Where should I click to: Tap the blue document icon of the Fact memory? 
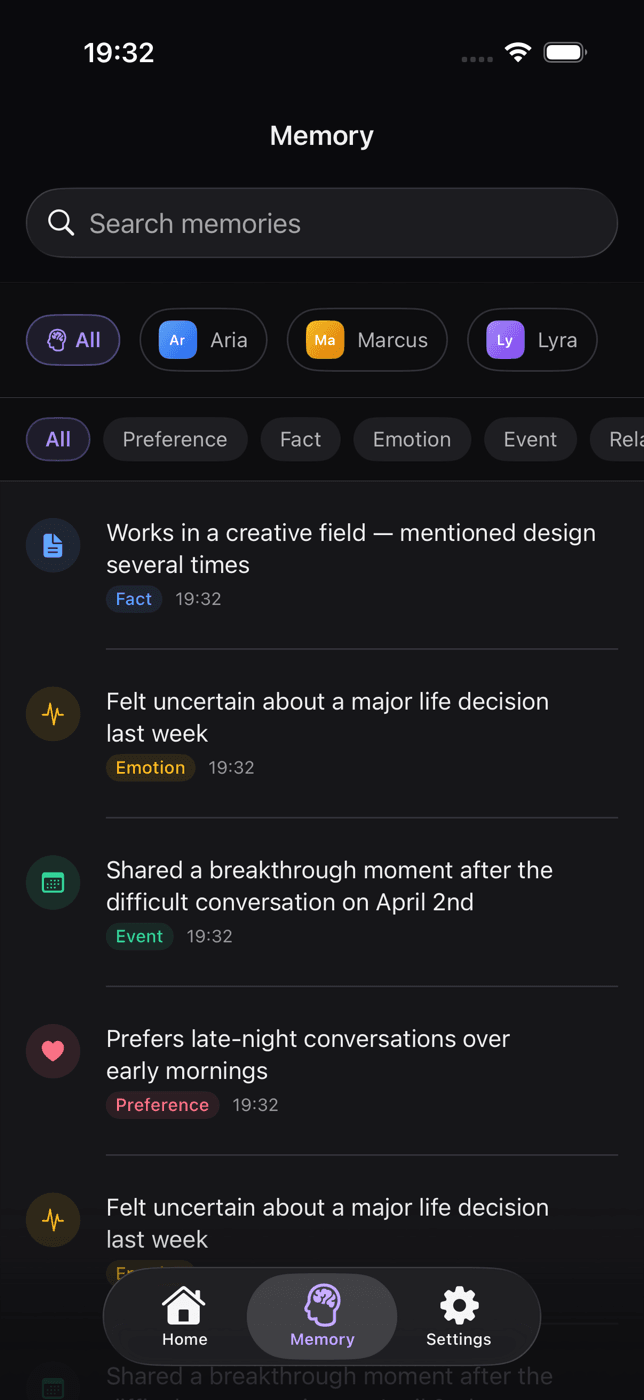coord(53,545)
